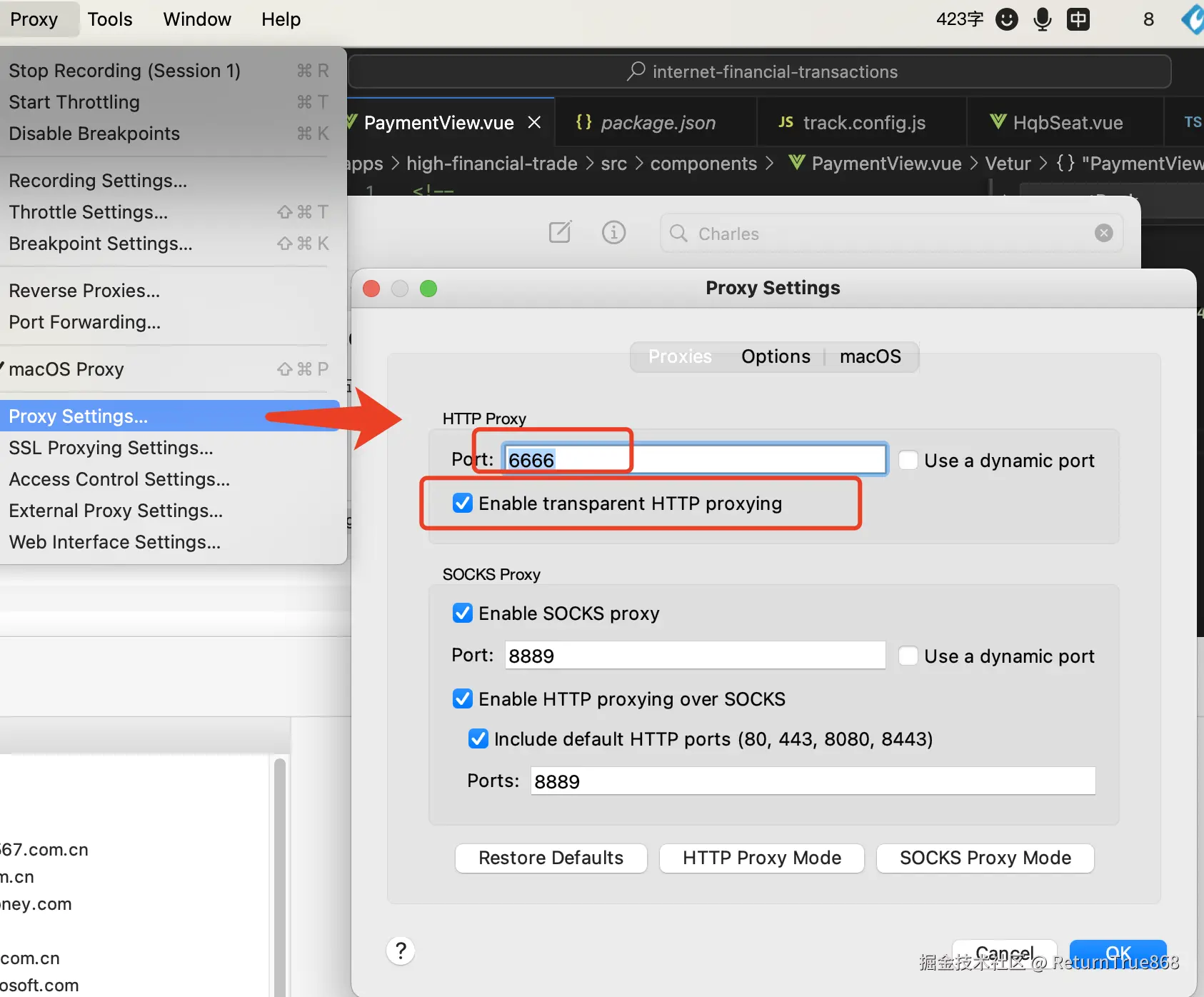This screenshot has width=1204, height=997.
Task: Click the microphone menu bar icon
Action: [x=1043, y=19]
